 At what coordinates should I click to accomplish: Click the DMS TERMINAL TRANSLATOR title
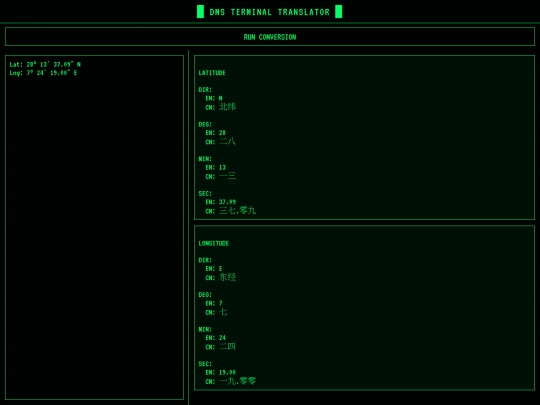click(270, 12)
